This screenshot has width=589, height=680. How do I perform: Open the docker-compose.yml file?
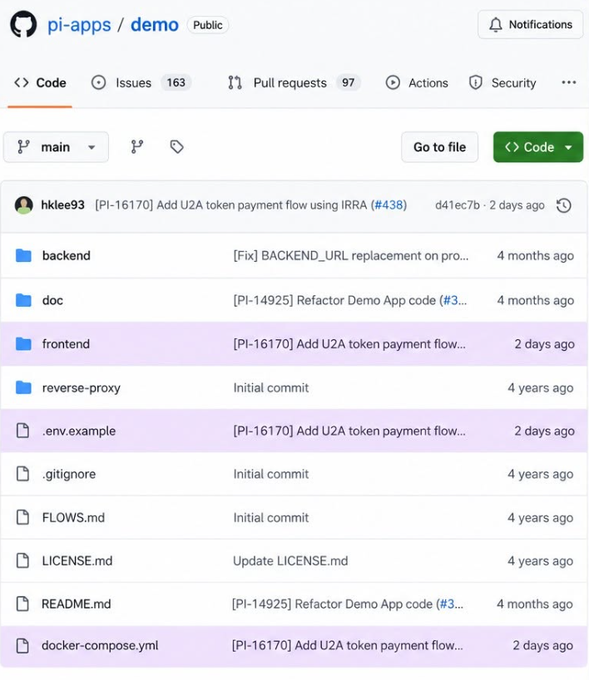100,645
